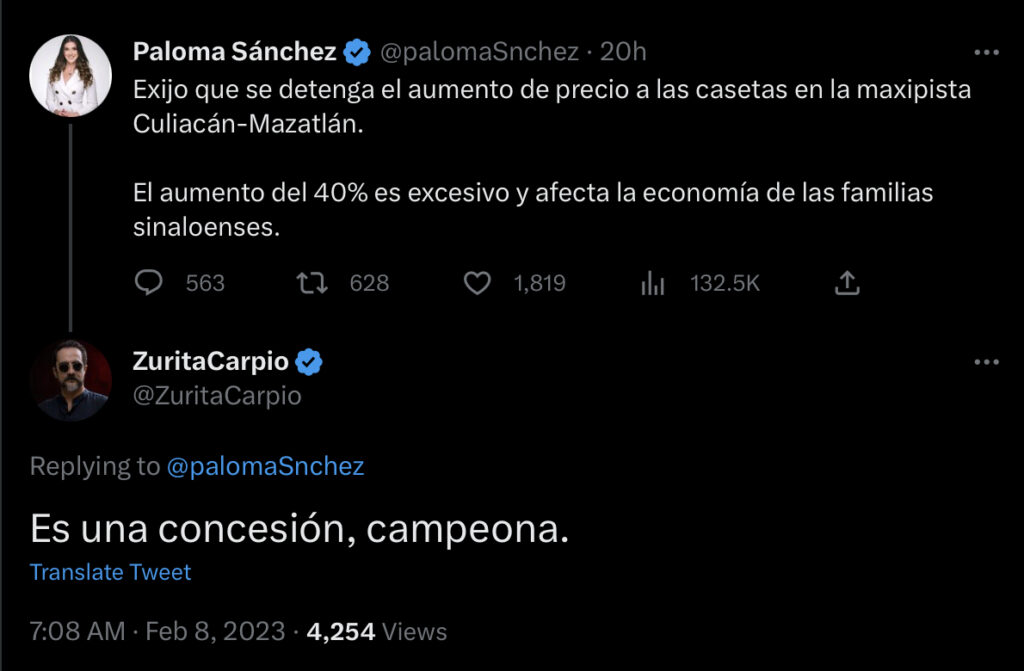
Task: Click the reply icon on Paloma's tweet
Action: [148, 284]
